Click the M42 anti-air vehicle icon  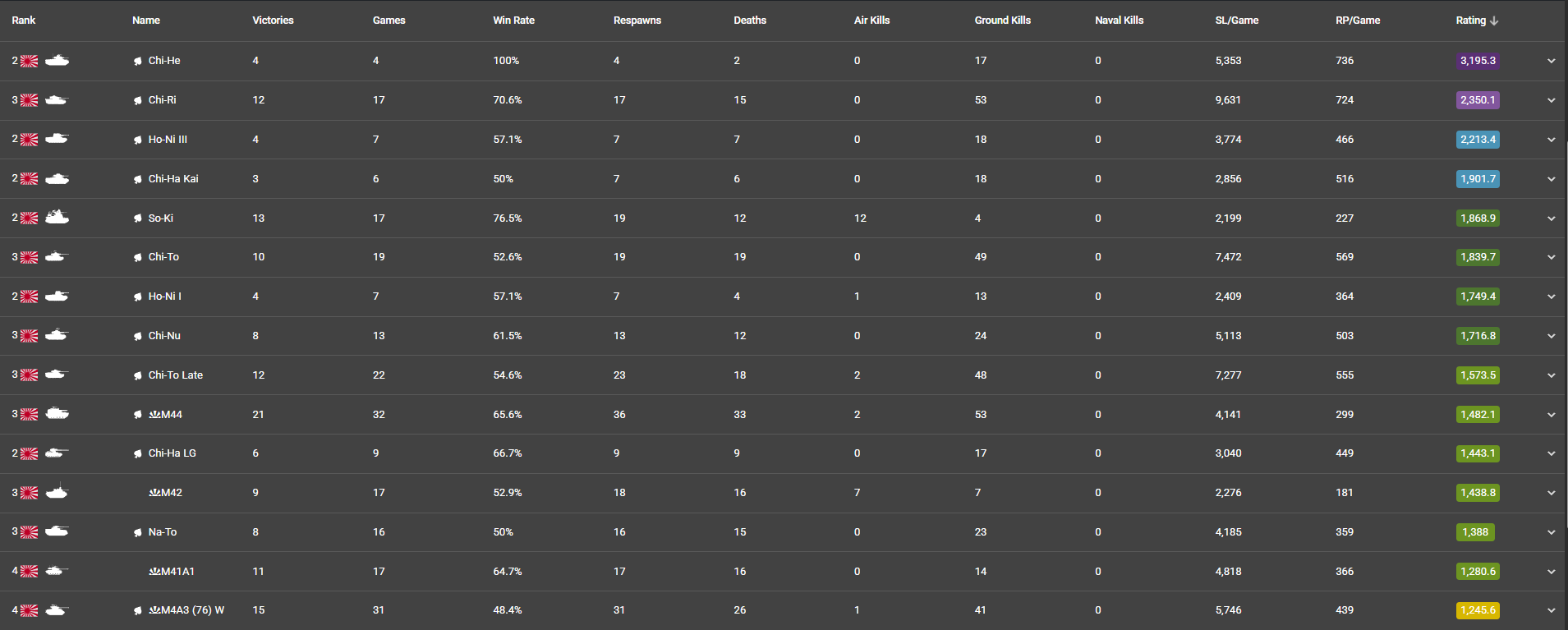tap(57, 492)
